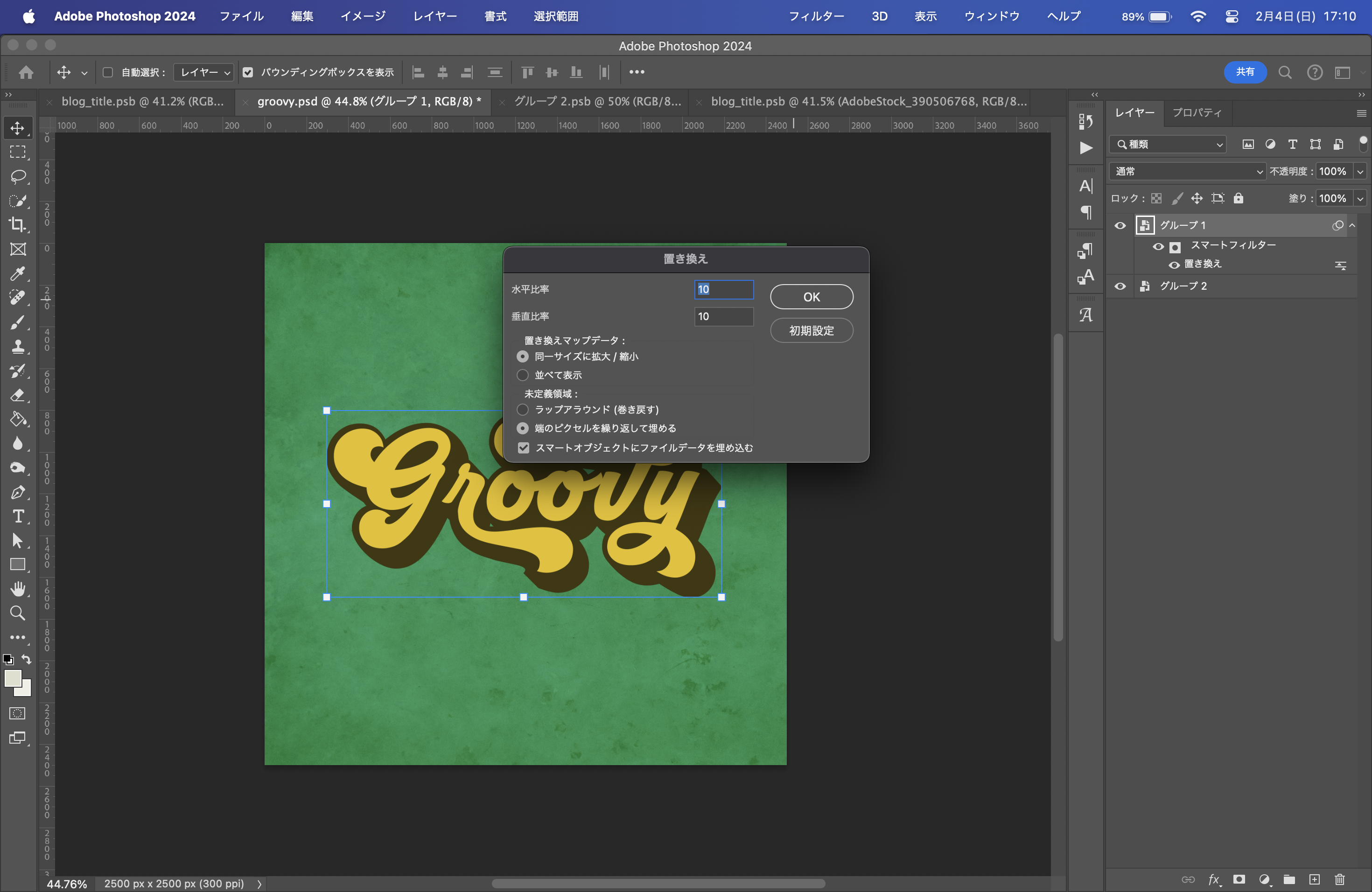The height and width of the screenshot is (892, 1372).
Task: Open the 自動選択 レイヤー dropdown
Action: [x=204, y=73]
